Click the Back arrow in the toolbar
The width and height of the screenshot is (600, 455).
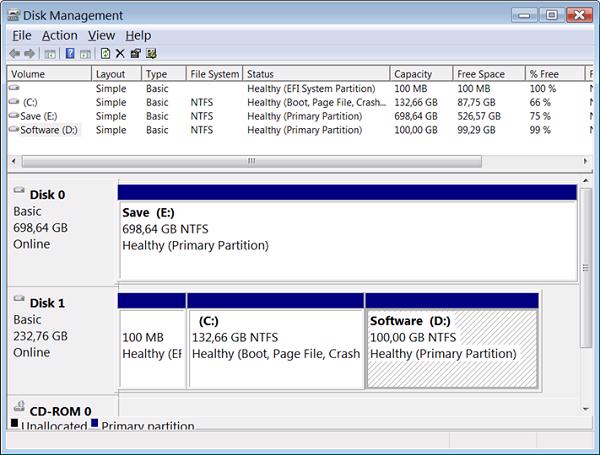[x=14, y=53]
